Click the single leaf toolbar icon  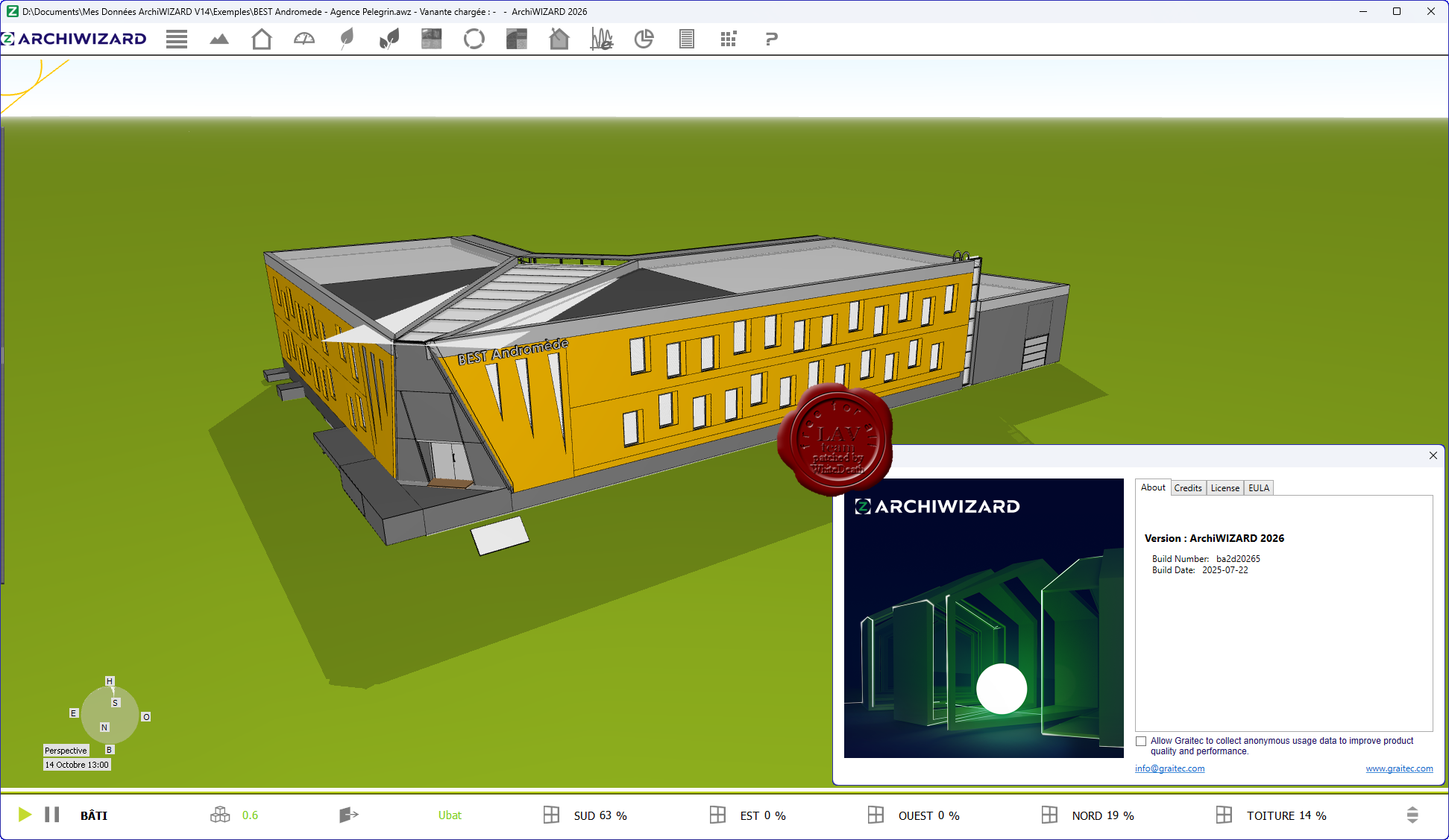[x=347, y=40]
